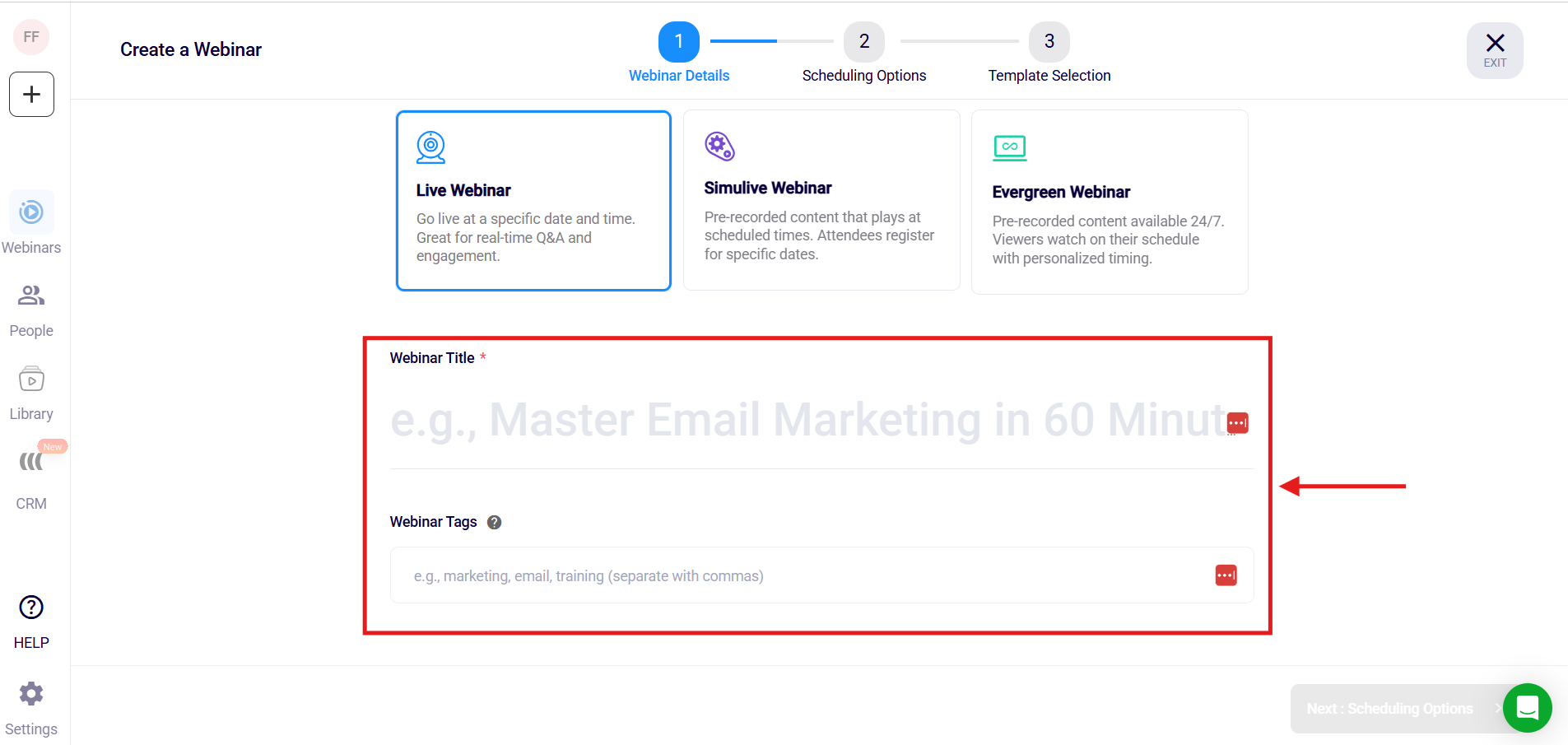This screenshot has width=1568, height=745.
Task: Open the Webinars section in the sidebar
Action: coord(31,222)
